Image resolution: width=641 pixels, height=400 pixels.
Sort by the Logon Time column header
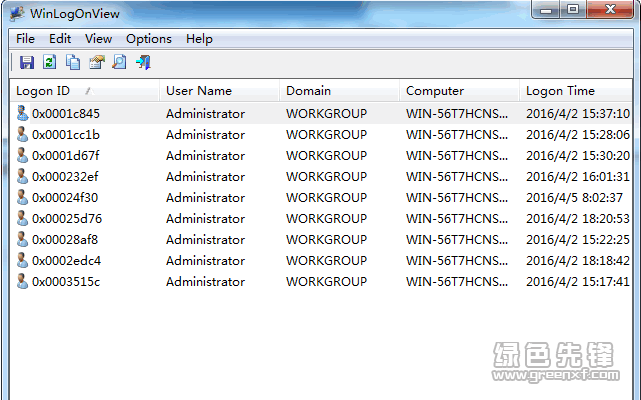point(576,91)
